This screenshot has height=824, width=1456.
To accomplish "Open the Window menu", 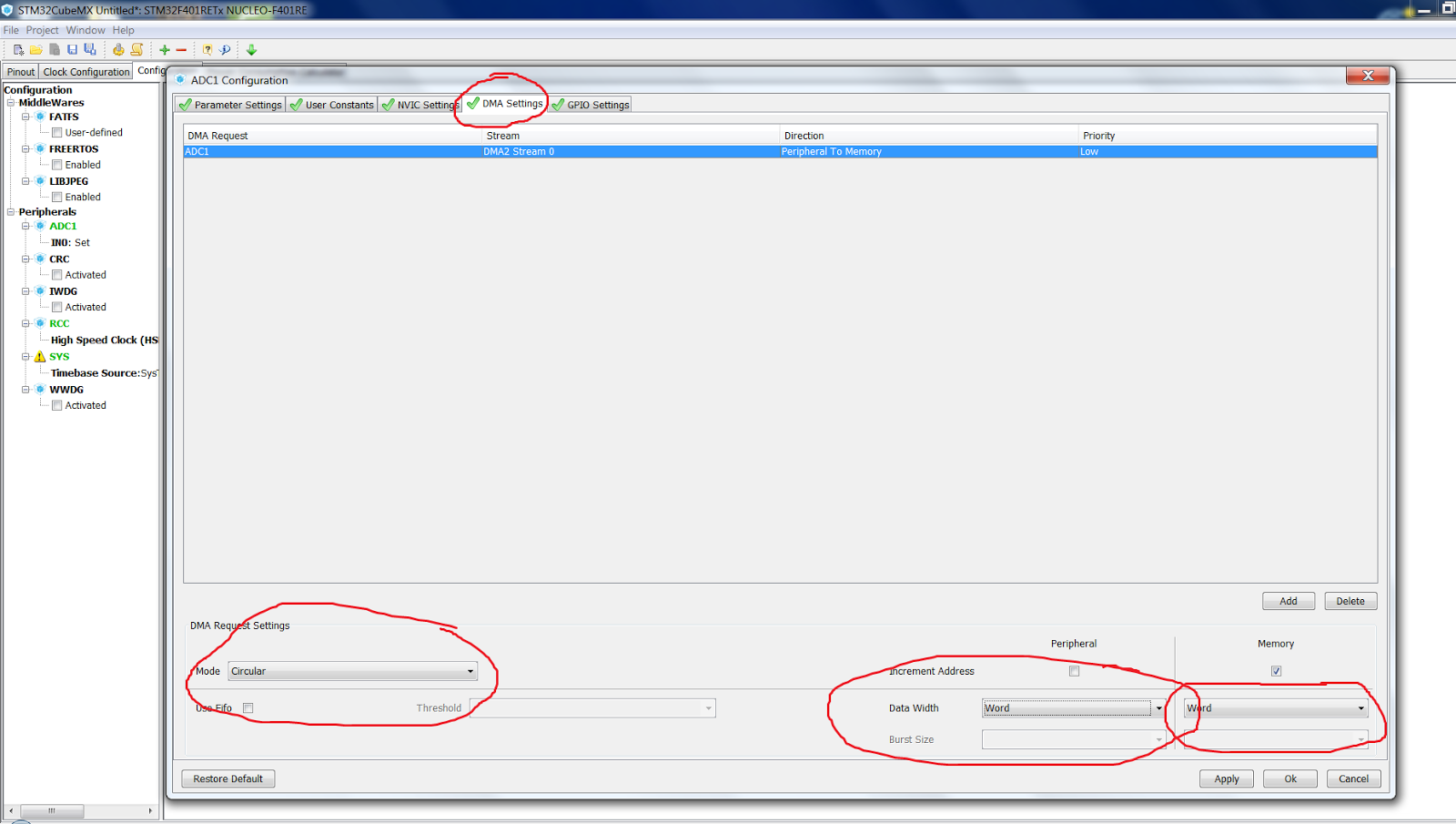I will pos(86,30).
